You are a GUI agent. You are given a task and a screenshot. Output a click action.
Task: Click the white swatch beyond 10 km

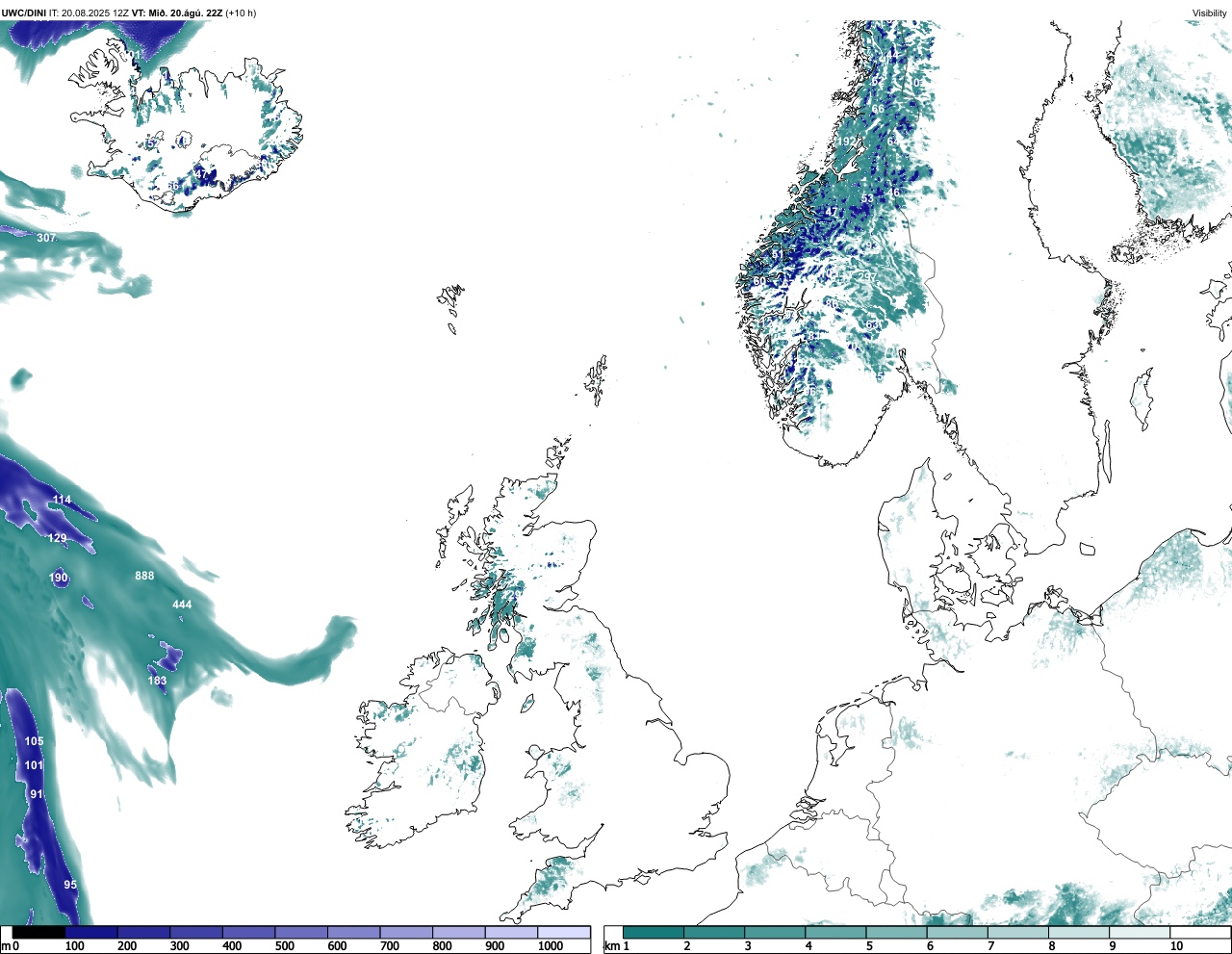(1199, 933)
